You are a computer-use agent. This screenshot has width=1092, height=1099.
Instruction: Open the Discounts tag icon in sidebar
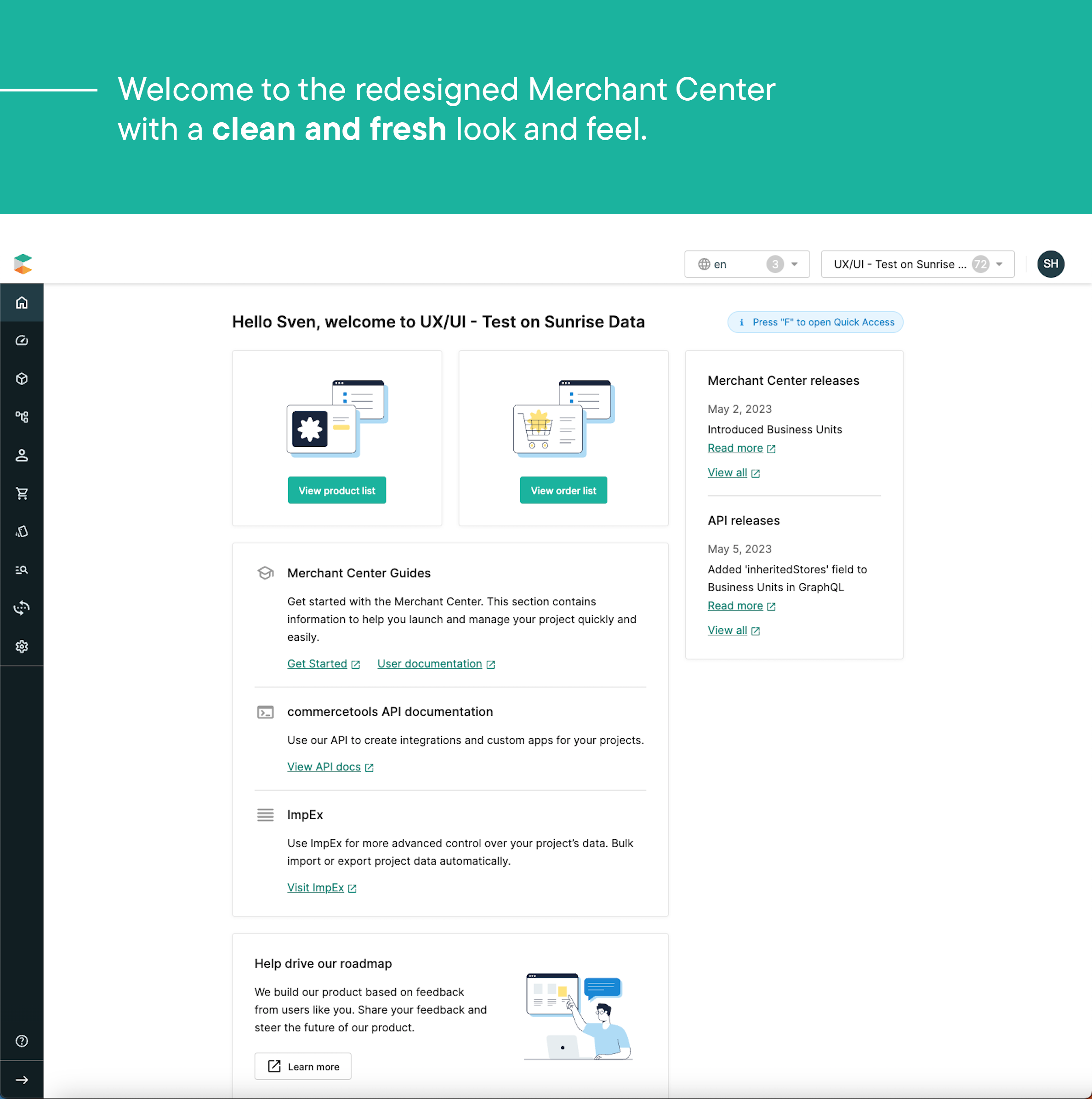22,531
